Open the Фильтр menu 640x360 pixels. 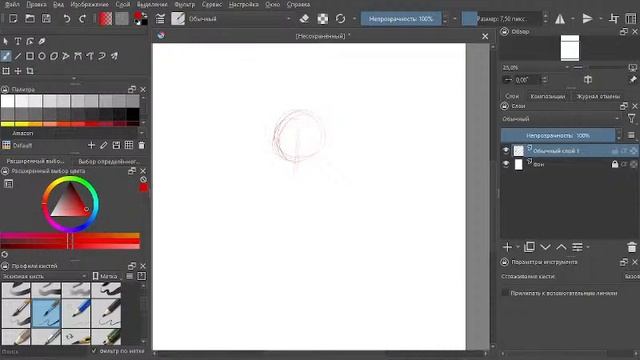184,4
